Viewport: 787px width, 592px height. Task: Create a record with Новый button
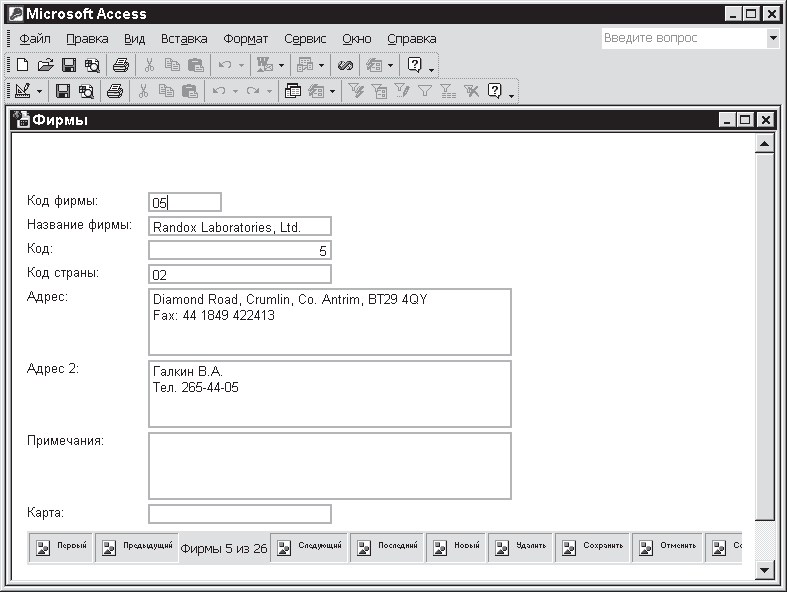coord(456,547)
